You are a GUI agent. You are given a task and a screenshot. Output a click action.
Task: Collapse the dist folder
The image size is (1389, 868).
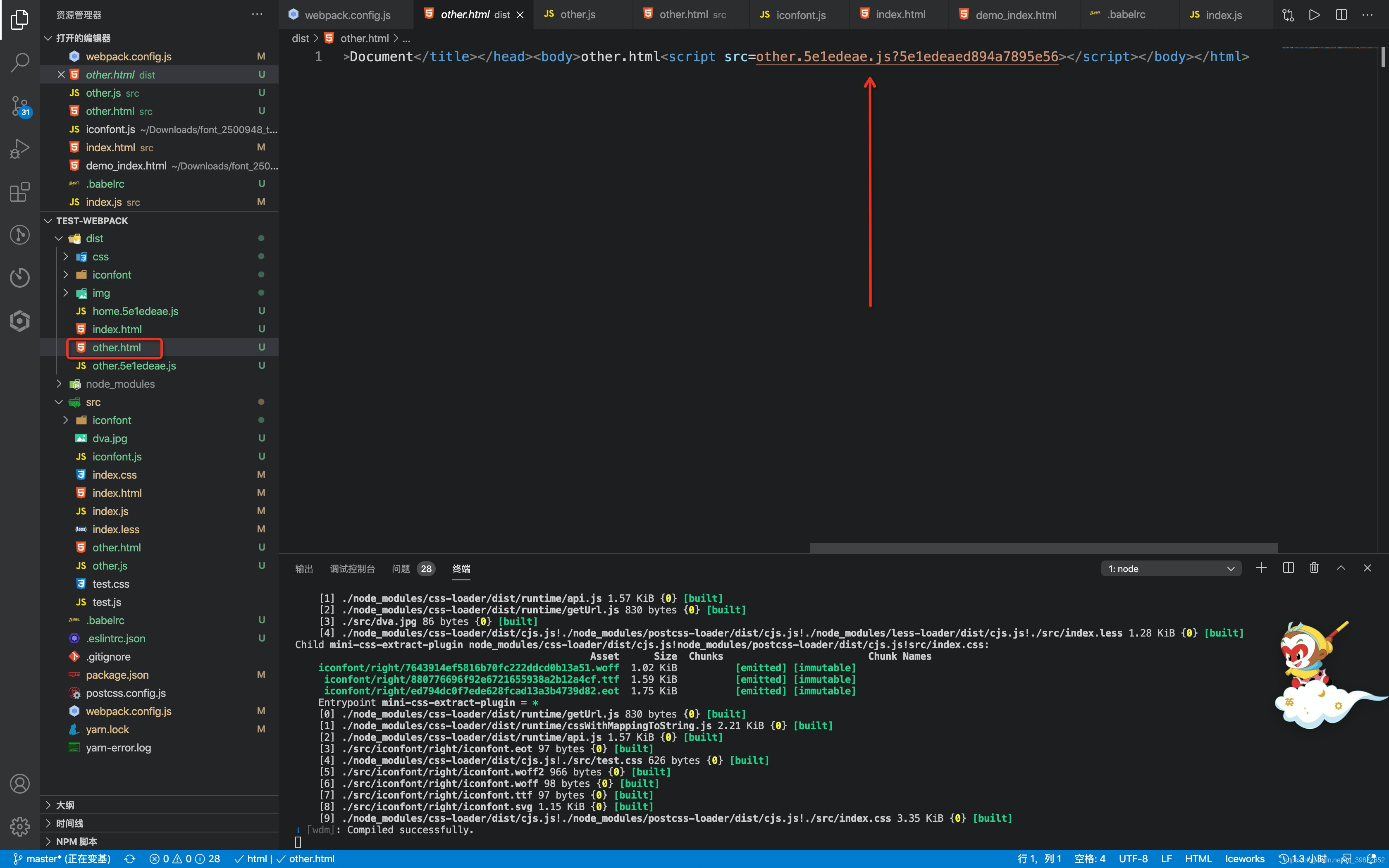[59, 238]
